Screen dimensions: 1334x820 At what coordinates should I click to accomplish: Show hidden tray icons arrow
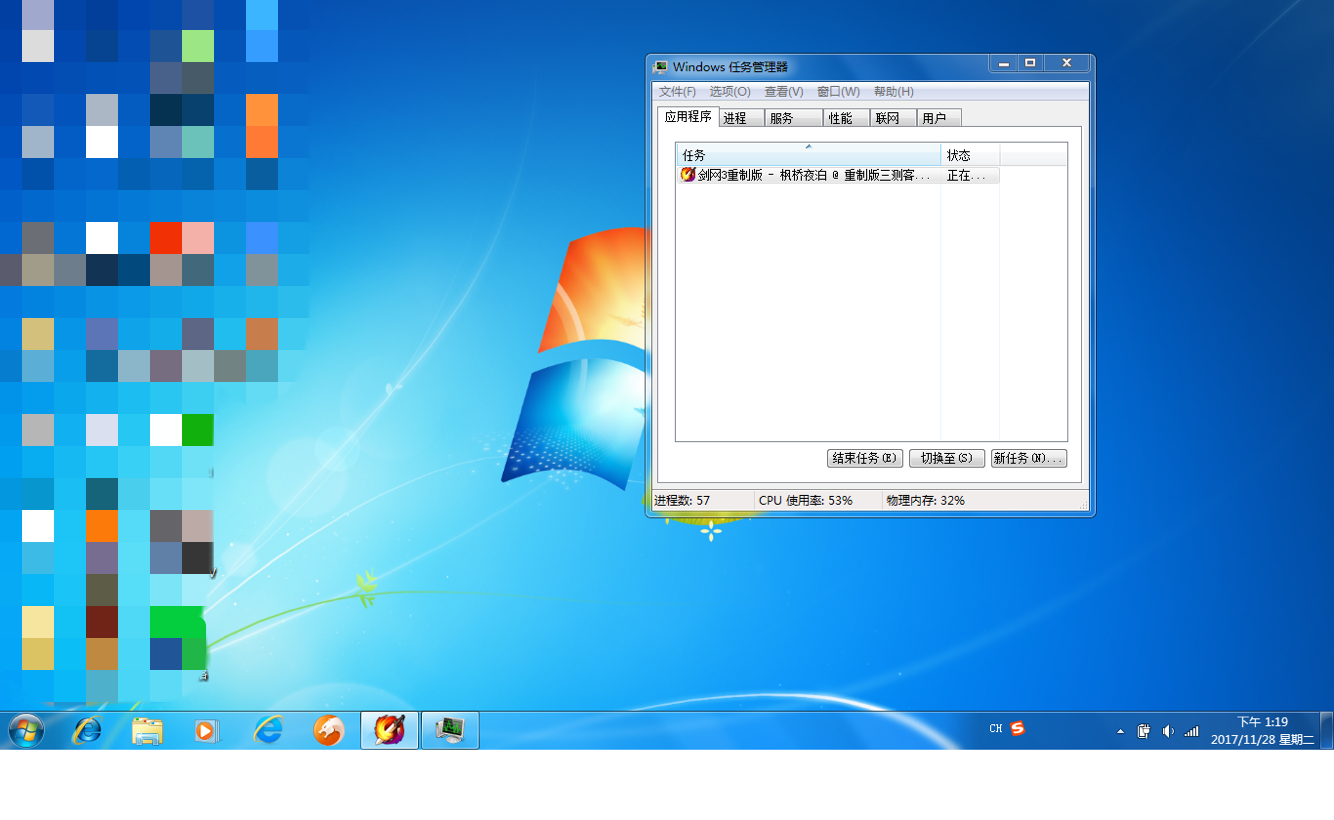[x=1121, y=732]
